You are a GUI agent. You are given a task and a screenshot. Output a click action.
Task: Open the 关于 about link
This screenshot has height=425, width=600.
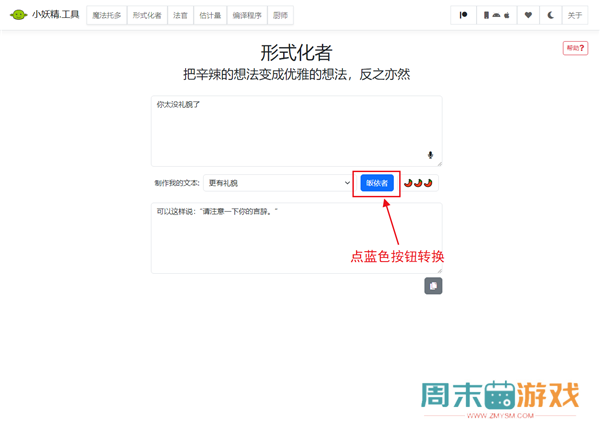coord(575,15)
